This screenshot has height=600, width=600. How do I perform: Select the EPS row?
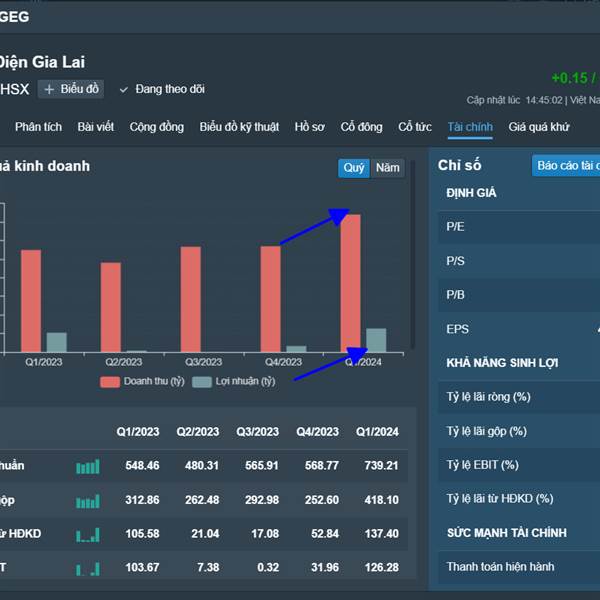[x=519, y=329]
